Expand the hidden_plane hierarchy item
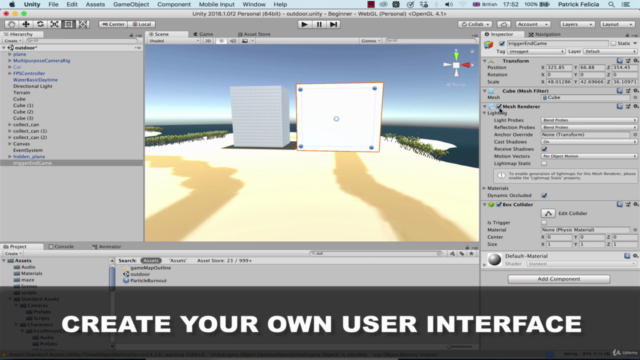Screen dimensions: 640x360 click(x=10, y=157)
